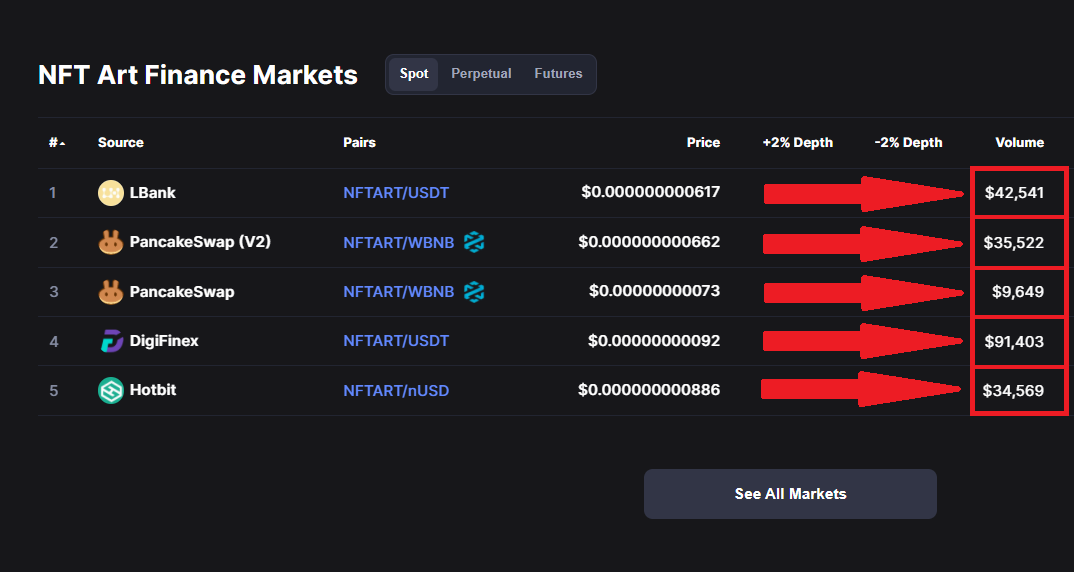Click the Volume column header
1074x572 pixels.
1019,142
